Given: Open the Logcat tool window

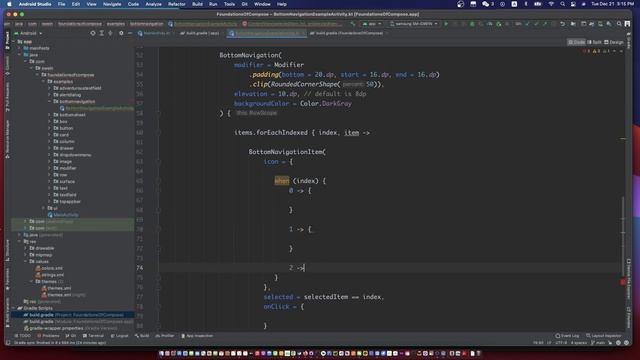Looking at the screenshot, I should pos(119,336).
